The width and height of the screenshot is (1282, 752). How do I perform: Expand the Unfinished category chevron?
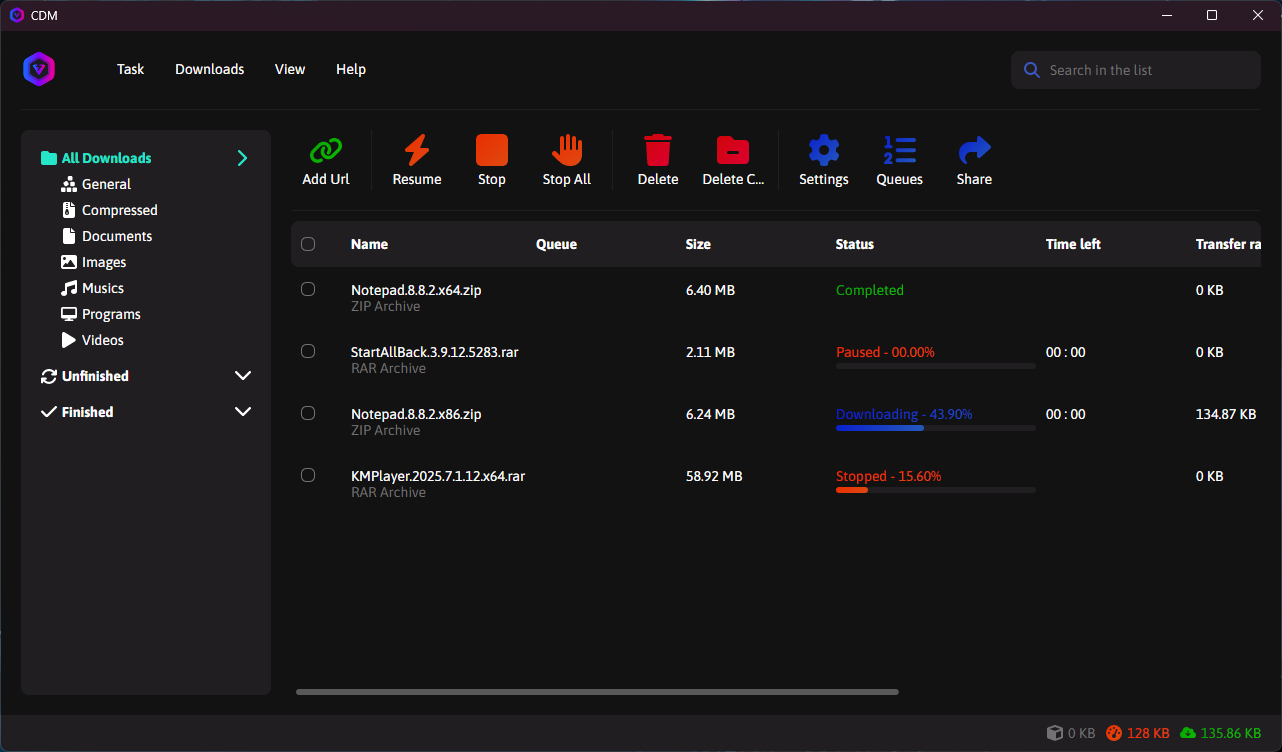242,376
